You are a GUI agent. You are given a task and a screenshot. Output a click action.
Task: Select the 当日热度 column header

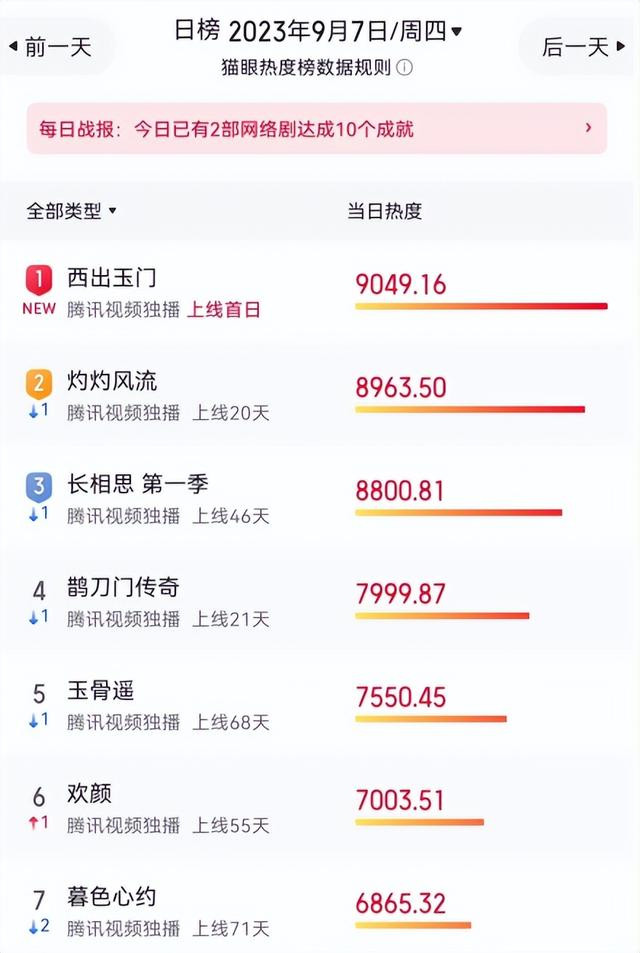pos(384,211)
